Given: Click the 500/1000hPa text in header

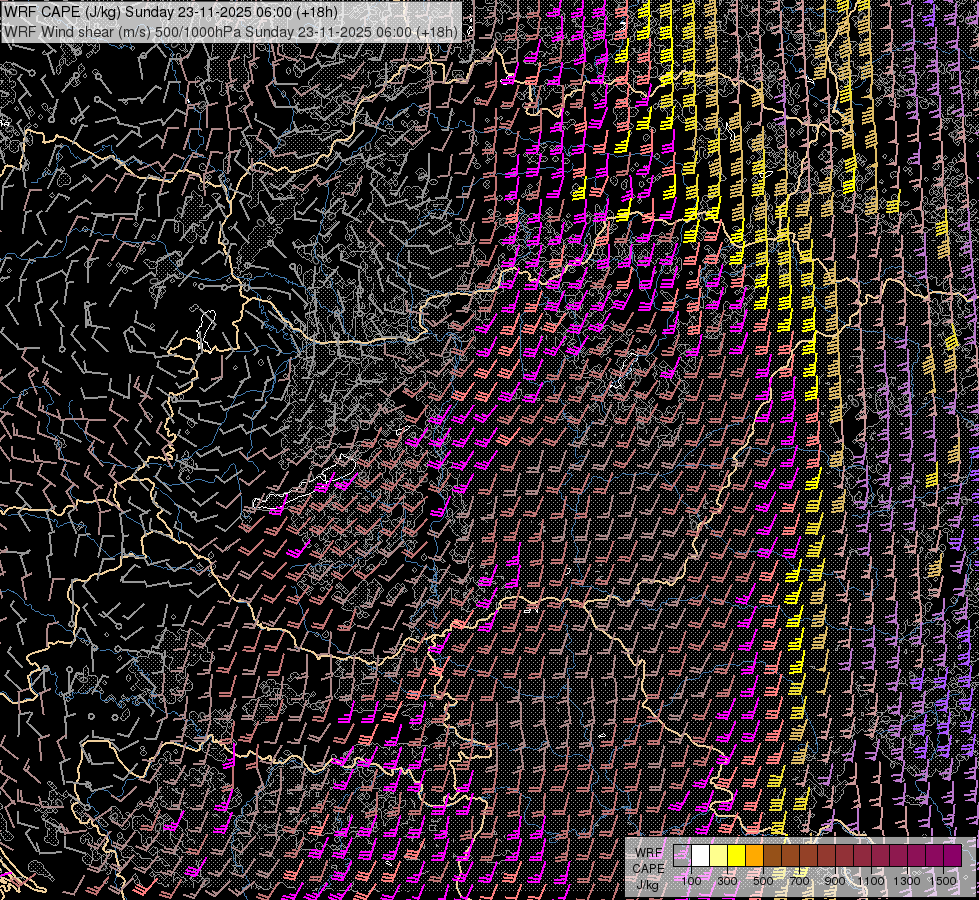Looking at the screenshot, I should coord(198,31).
